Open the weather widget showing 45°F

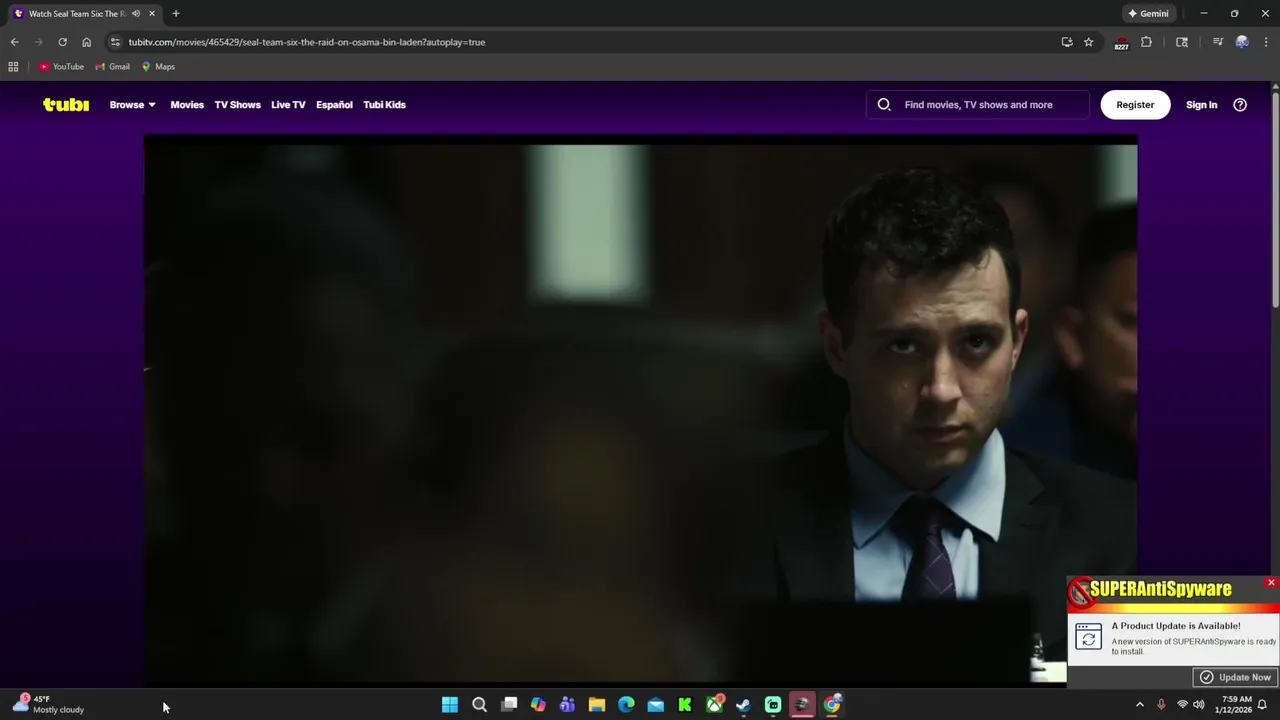point(48,705)
